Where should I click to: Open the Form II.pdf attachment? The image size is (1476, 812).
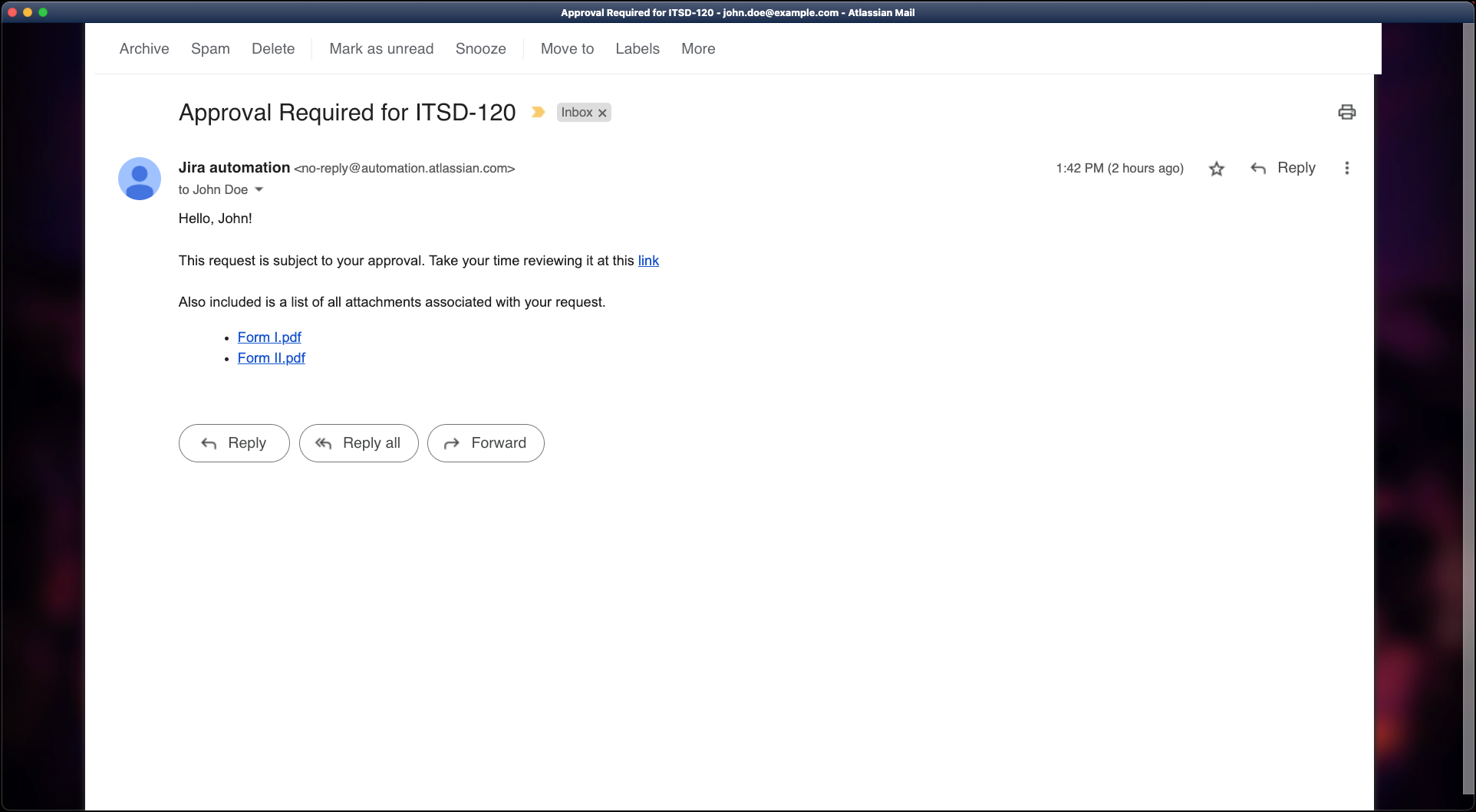coord(271,358)
